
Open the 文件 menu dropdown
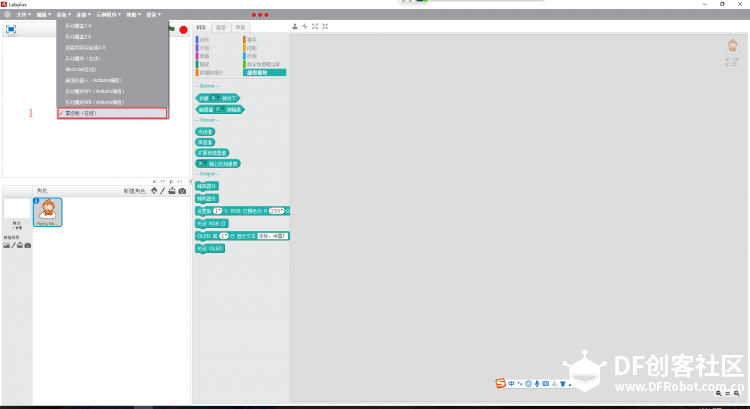[24, 14]
